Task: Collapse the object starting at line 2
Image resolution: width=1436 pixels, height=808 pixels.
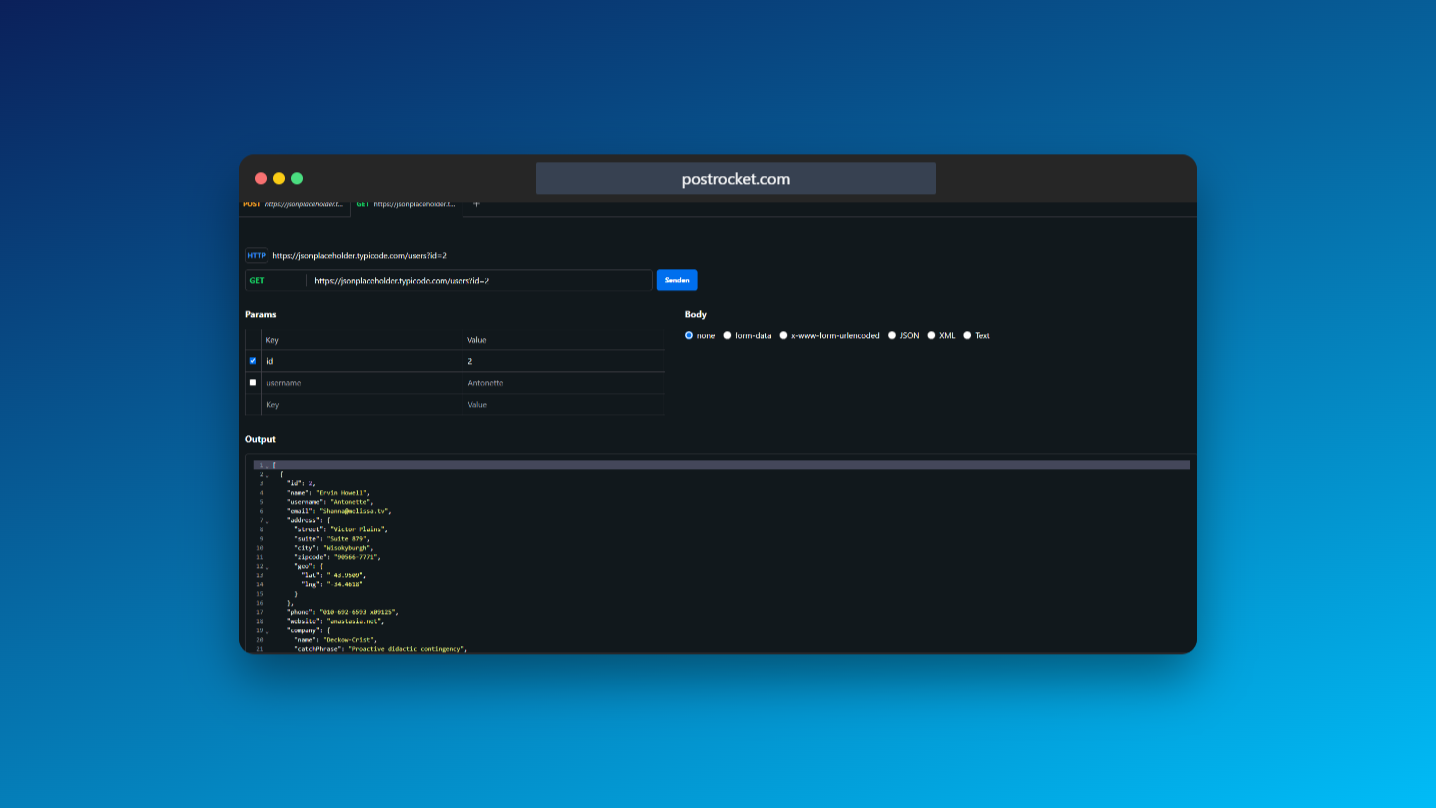Action: 267,475
